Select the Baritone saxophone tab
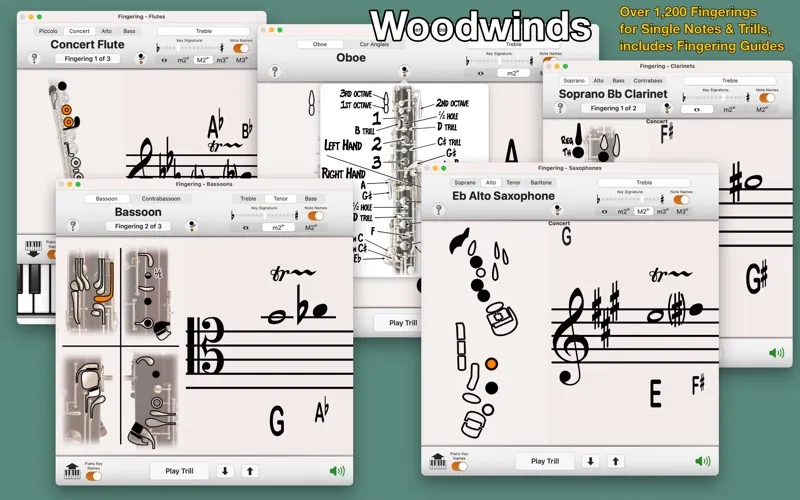This screenshot has width=800, height=500. 541,182
